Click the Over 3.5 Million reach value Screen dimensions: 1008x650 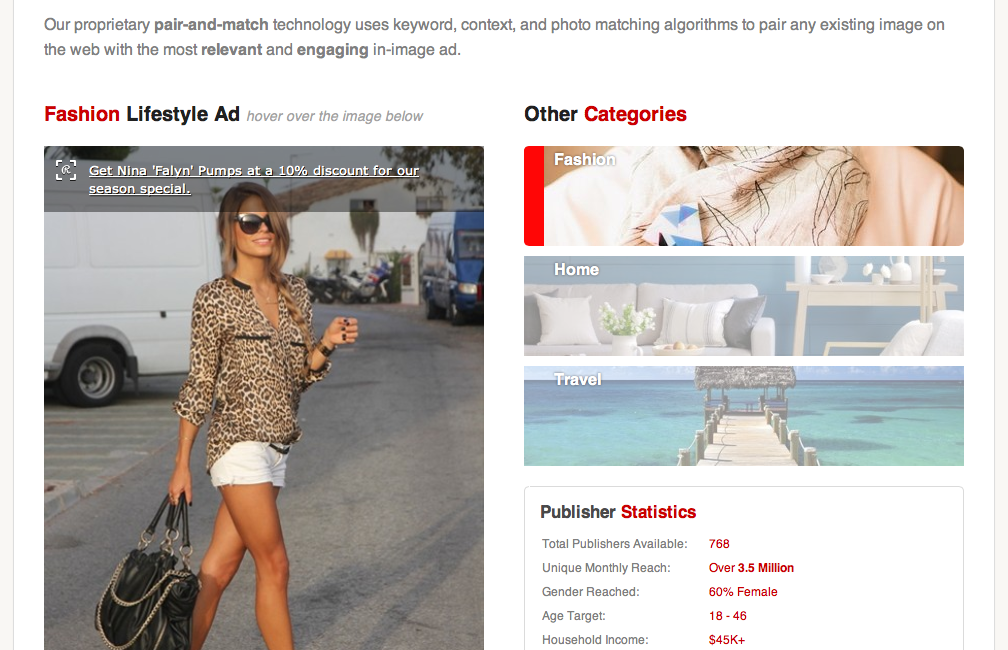751,568
